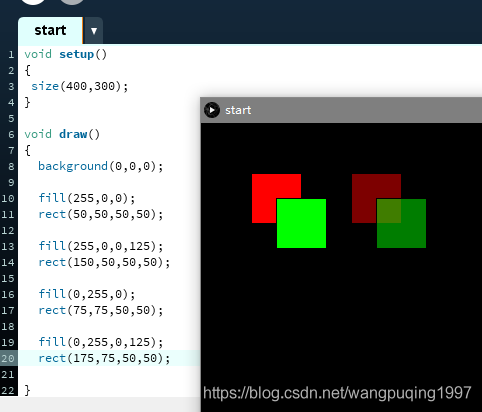Place cursor on 'void setup()' line
The width and height of the screenshot is (482, 412).
point(66,54)
